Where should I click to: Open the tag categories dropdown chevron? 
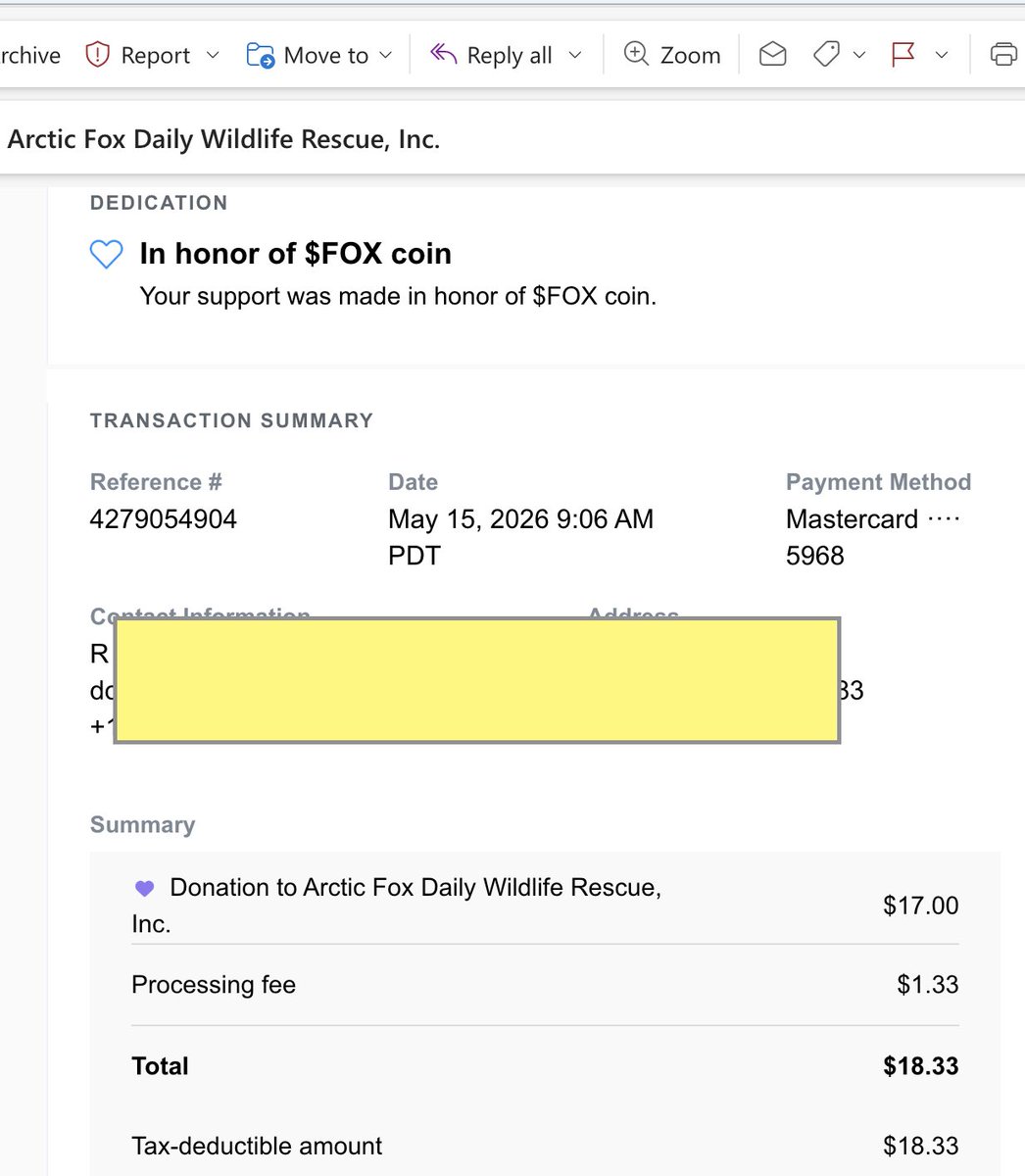coord(859,56)
